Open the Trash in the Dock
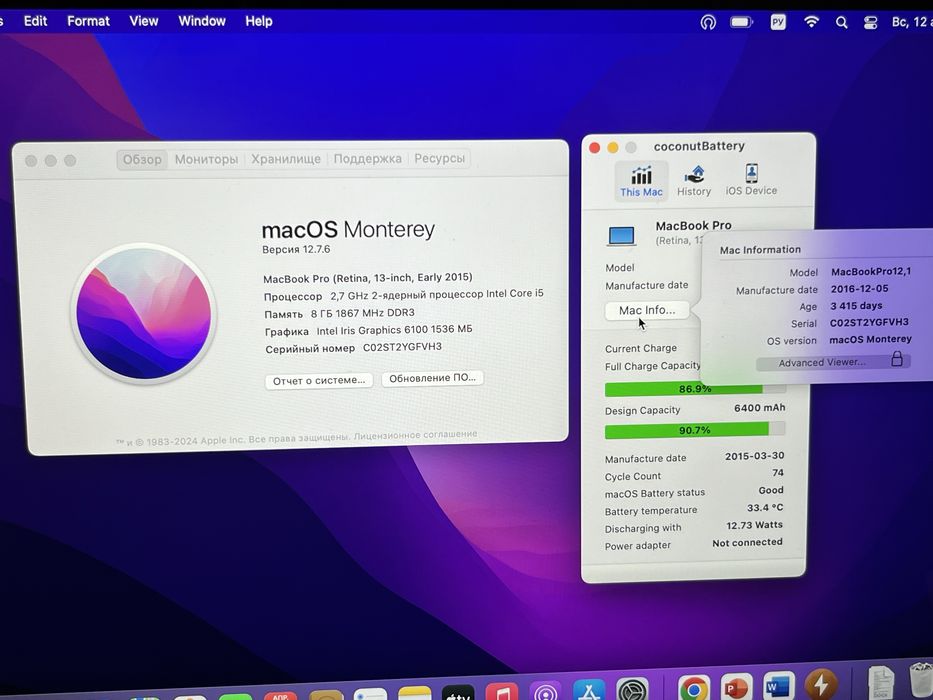This screenshot has height=700, width=933. pyautogui.click(x=922, y=680)
